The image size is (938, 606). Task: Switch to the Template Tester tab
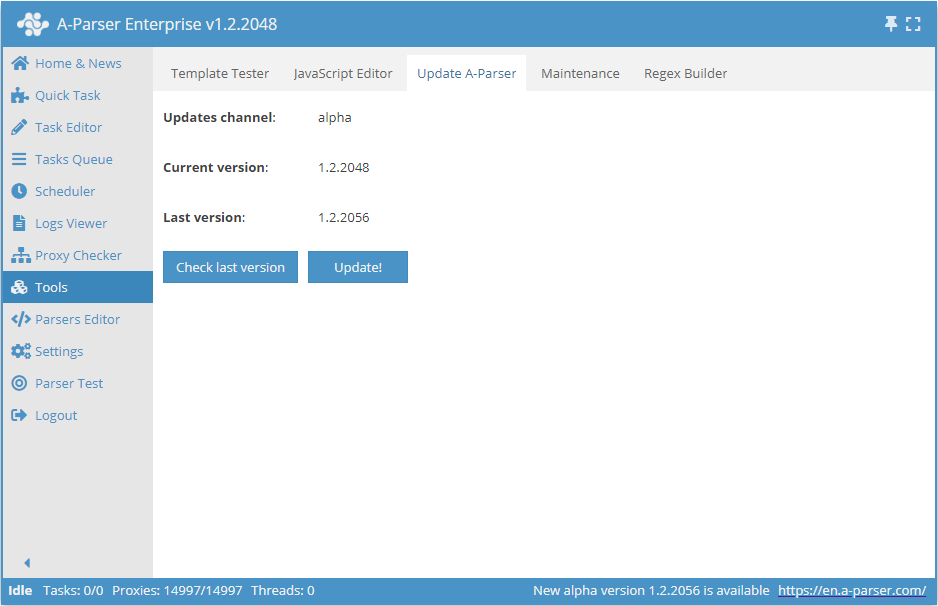point(220,73)
